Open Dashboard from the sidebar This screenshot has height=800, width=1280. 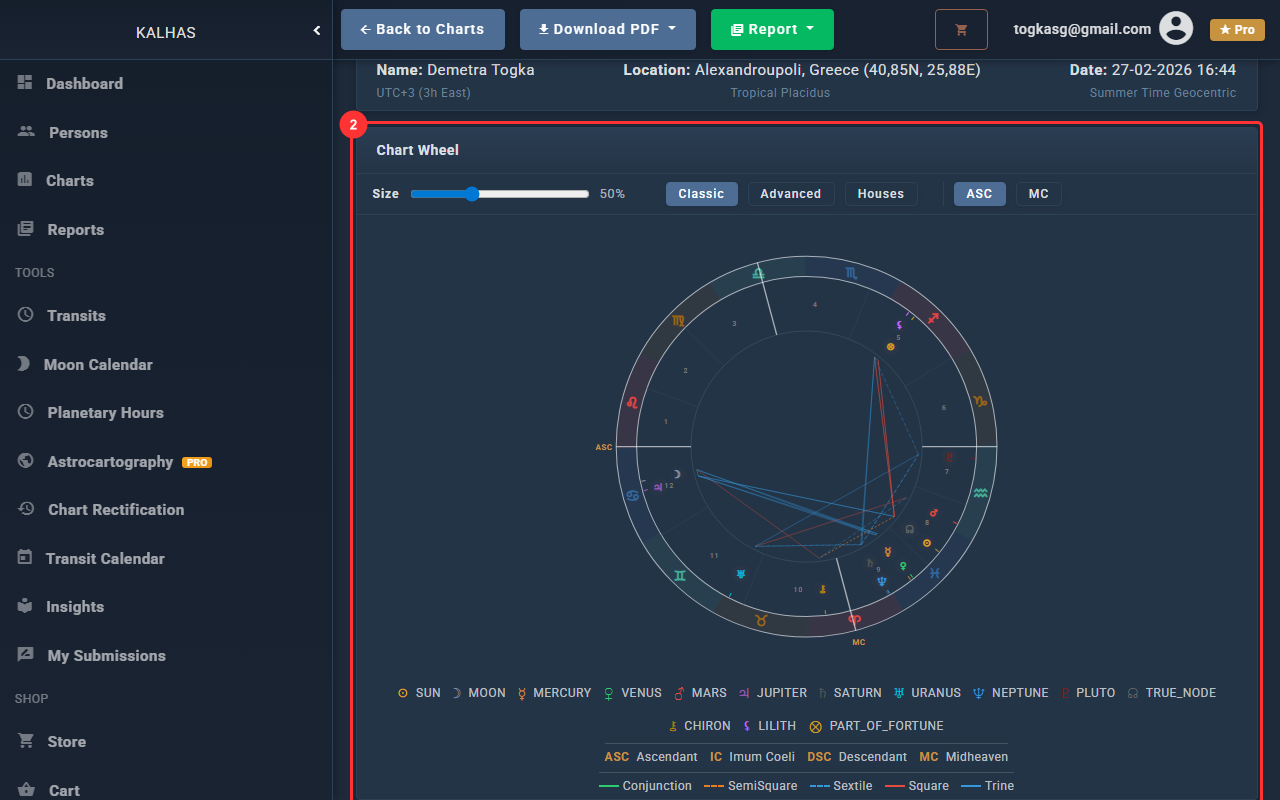[x=84, y=84]
